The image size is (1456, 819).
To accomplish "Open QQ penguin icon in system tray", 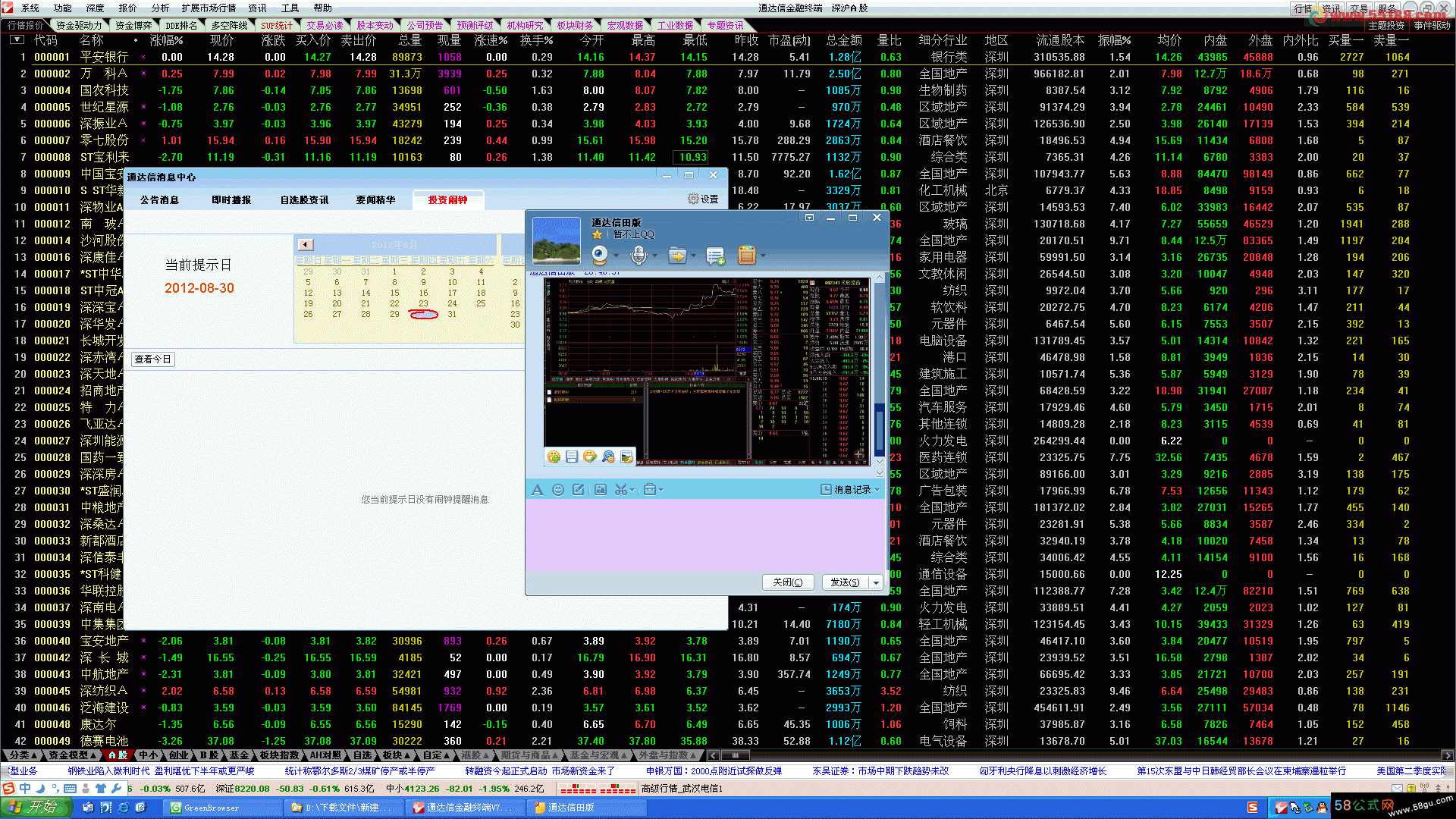I will (1322, 808).
